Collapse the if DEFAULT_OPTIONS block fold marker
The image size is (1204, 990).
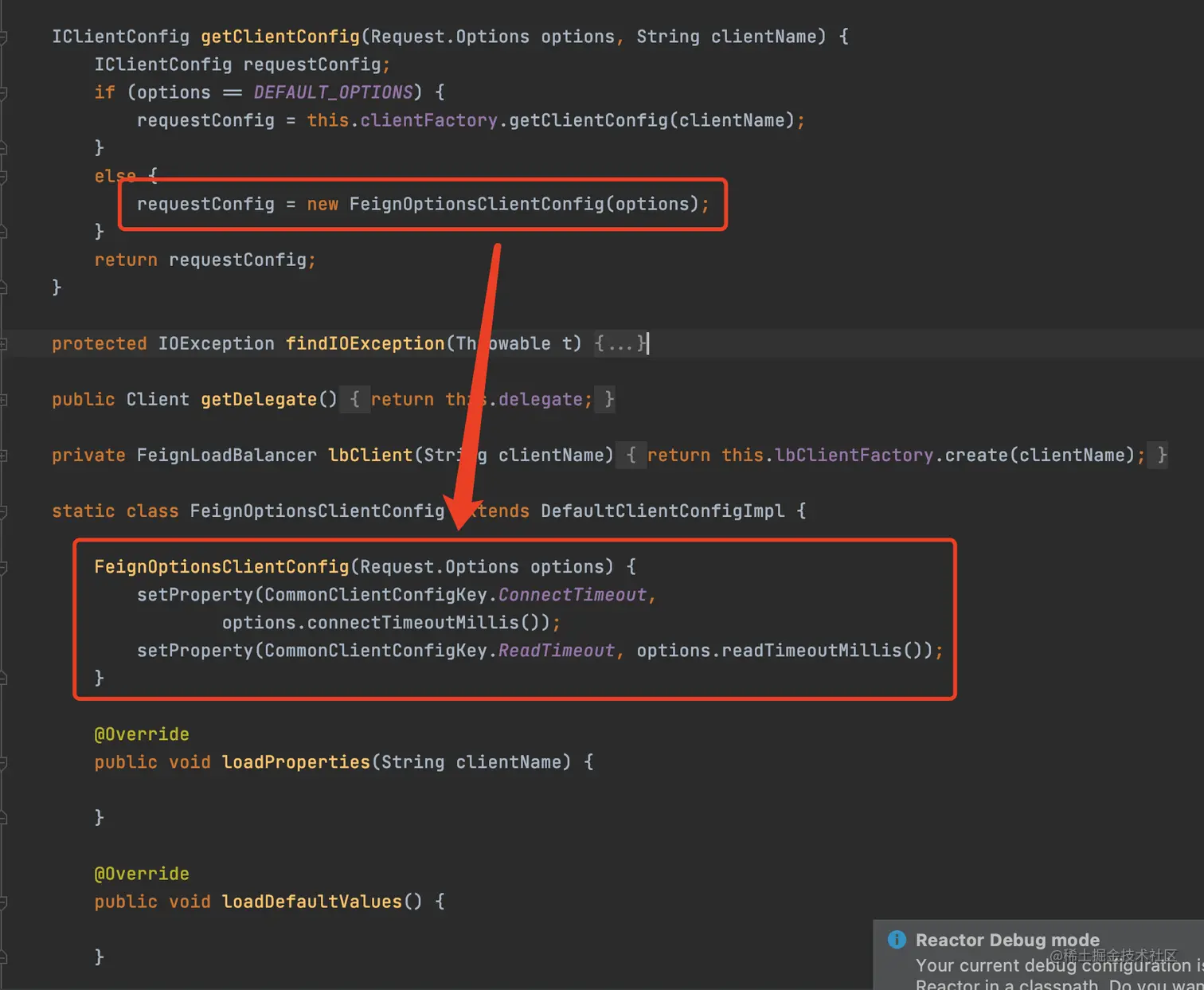point(3,92)
